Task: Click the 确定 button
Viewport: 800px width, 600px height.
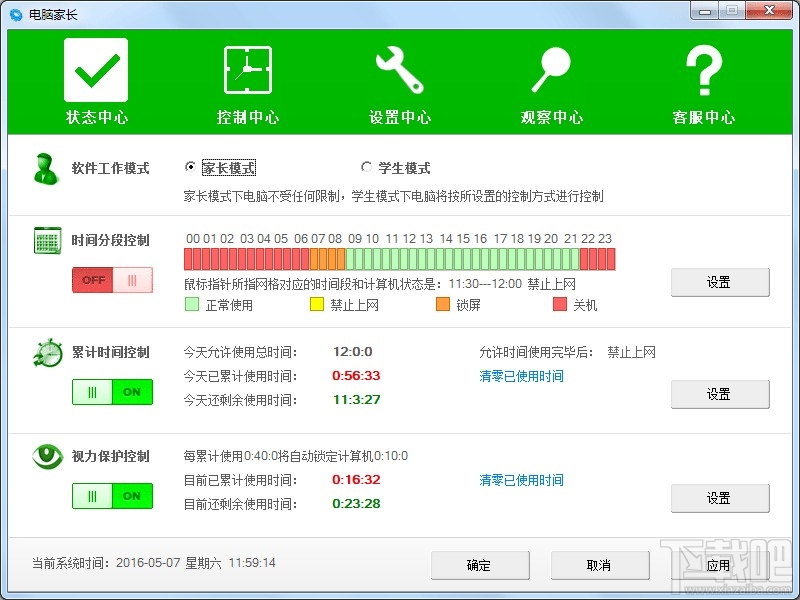Action: tap(480, 565)
